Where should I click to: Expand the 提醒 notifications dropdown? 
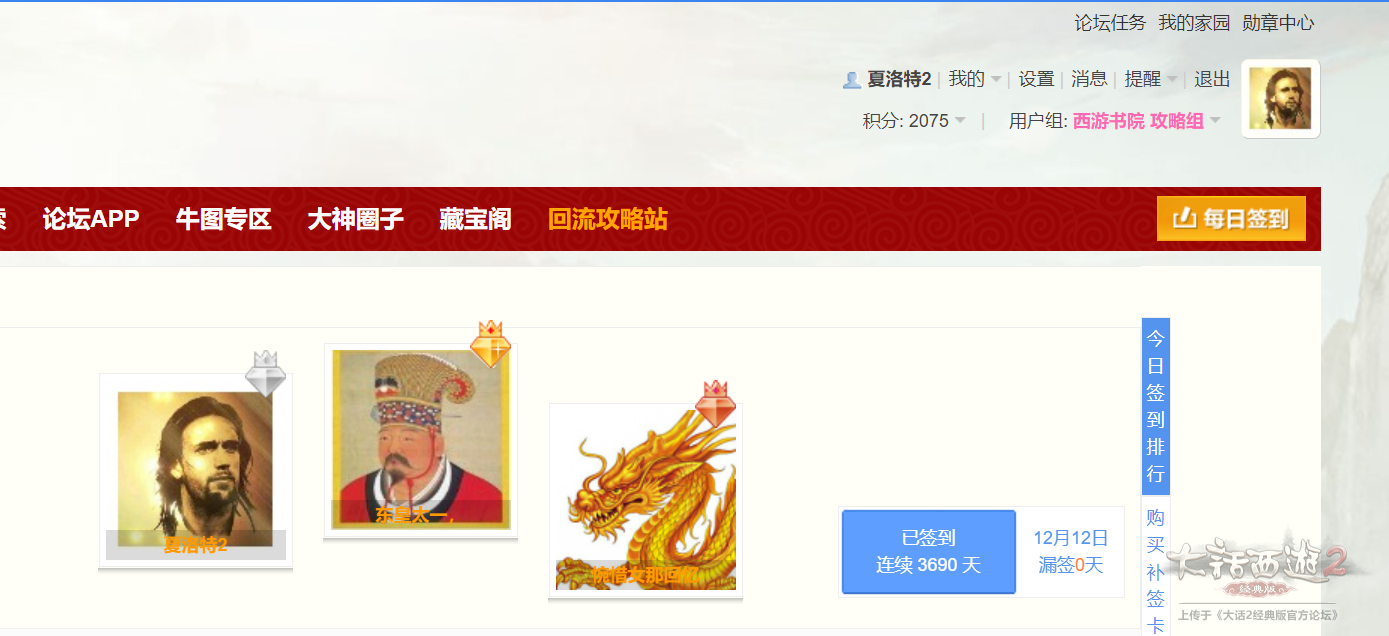[1151, 79]
